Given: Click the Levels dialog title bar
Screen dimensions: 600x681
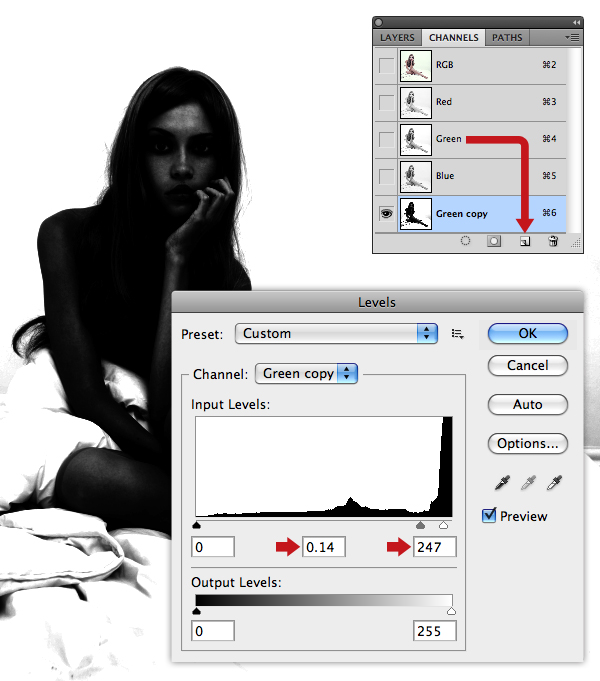Looking at the screenshot, I should 377,302.
